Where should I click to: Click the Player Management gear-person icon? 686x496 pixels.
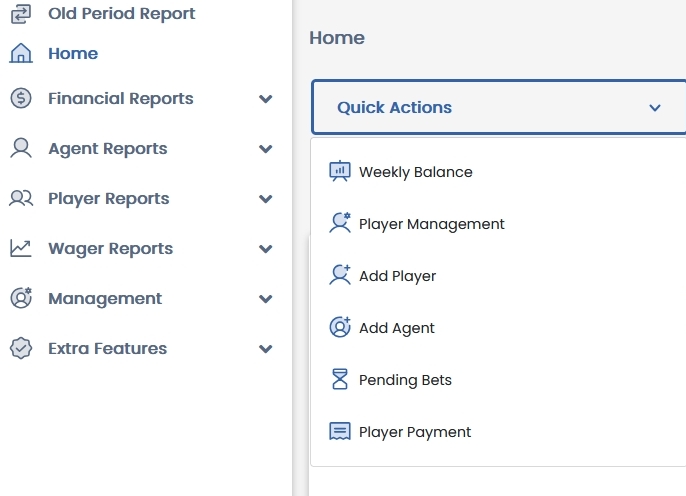pos(340,224)
